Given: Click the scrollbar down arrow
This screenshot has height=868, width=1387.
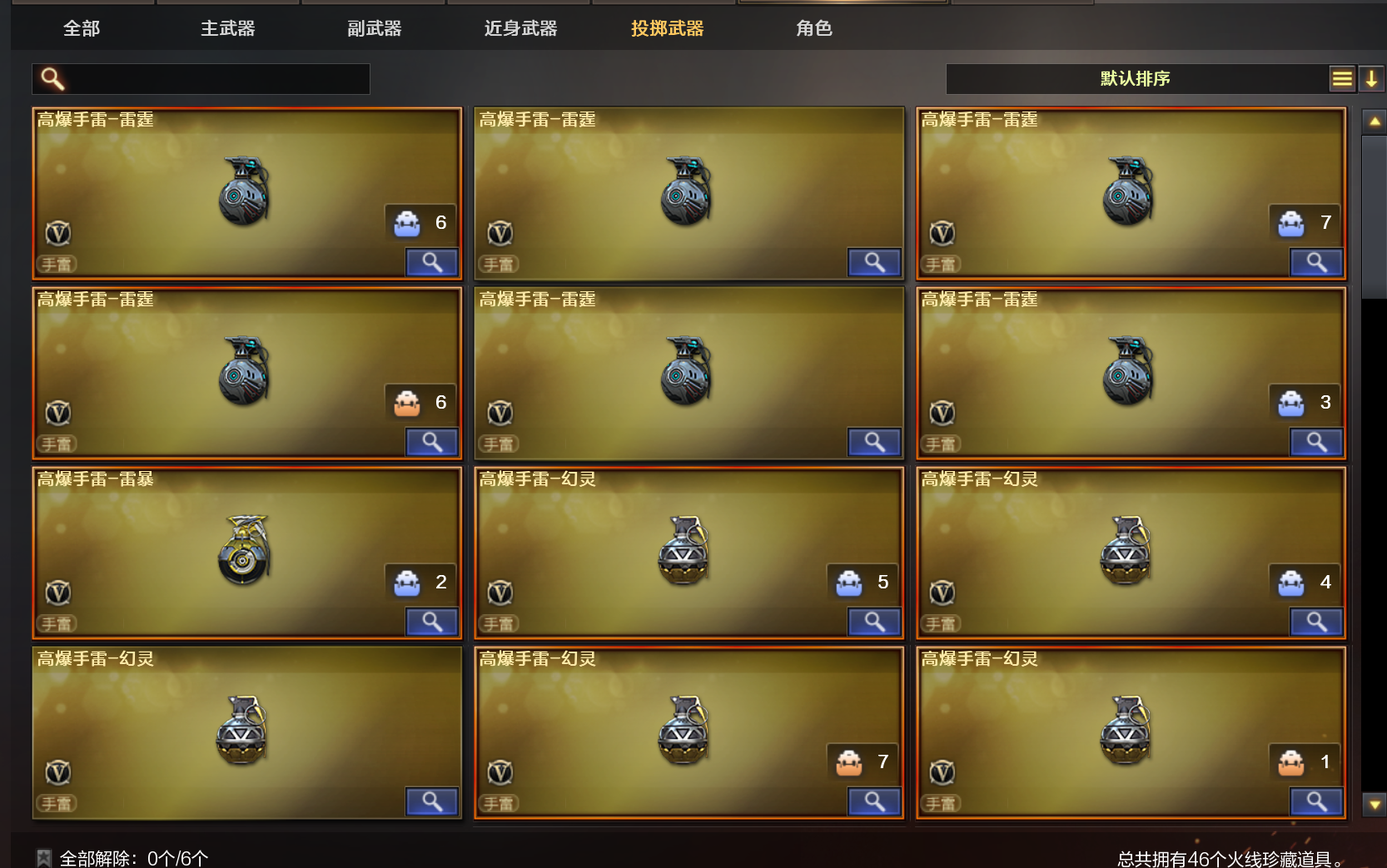Looking at the screenshot, I should 1374,805.
